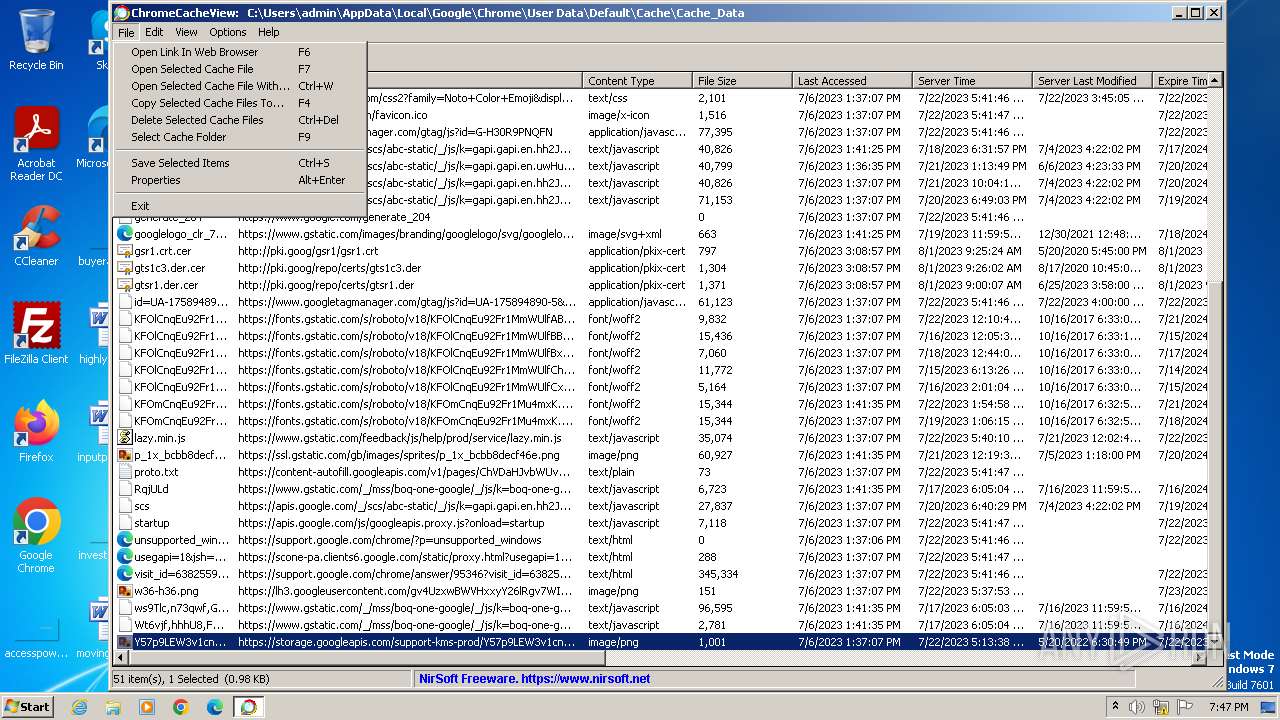
Task: Click the lazy.min.js script icon
Action: click(x=125, y=438)
